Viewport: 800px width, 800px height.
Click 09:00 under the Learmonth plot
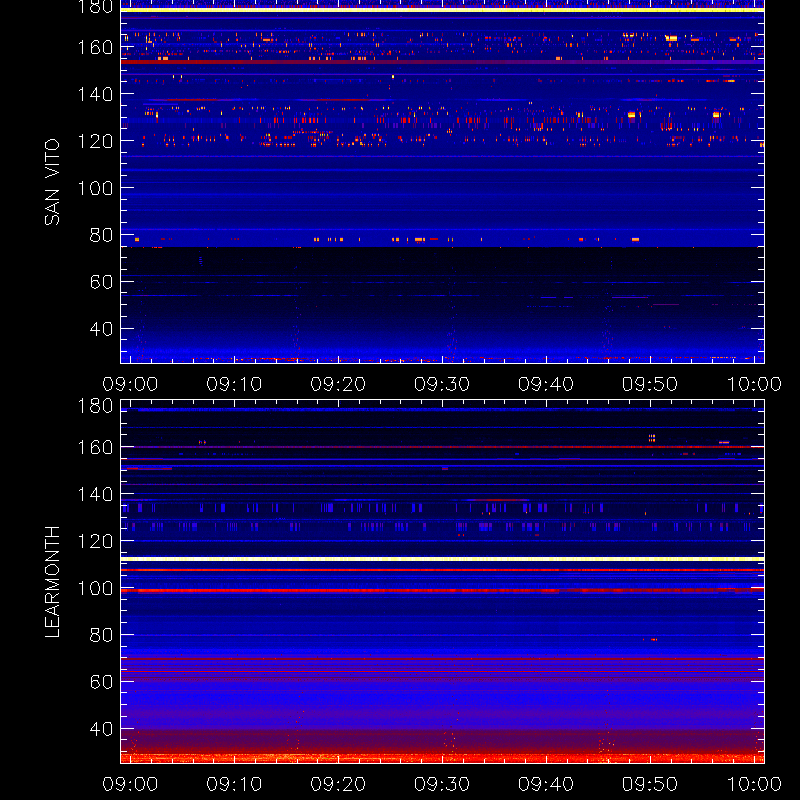coord(130,784)
